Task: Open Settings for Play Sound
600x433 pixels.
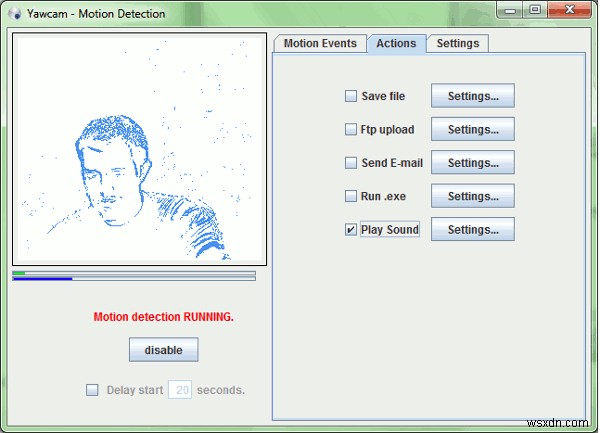Action: pos(473,230)
